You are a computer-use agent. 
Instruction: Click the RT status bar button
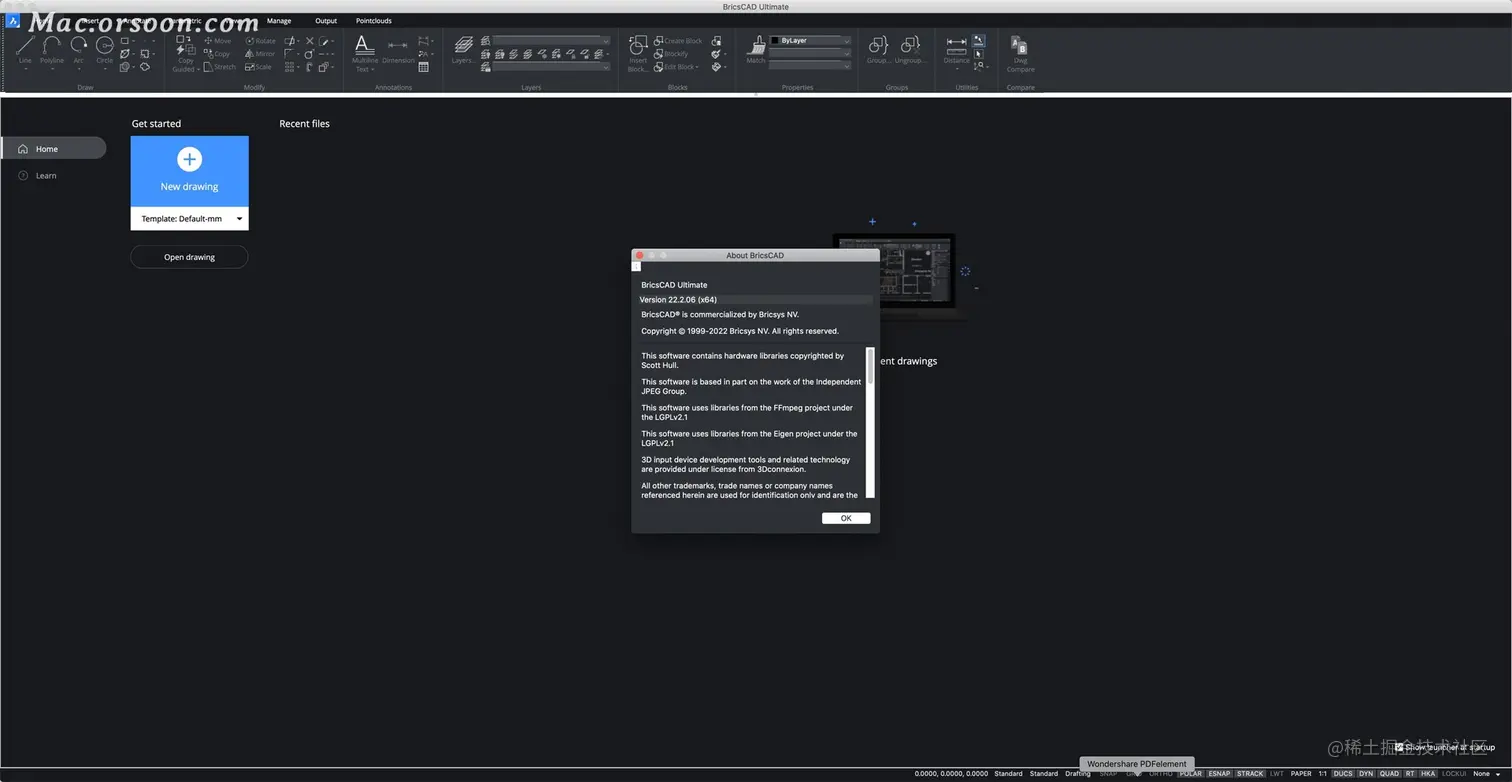[x=1410, y=774]
